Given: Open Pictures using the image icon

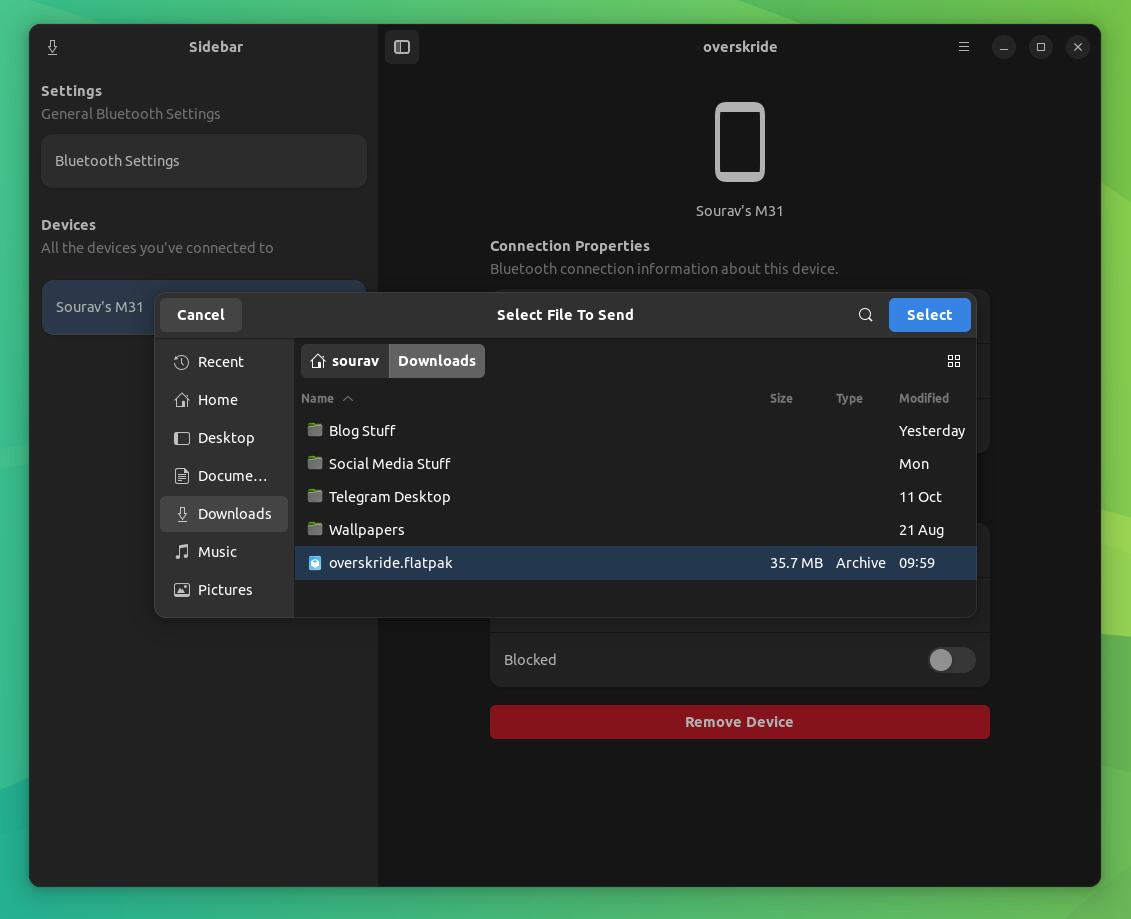Looking at the screenshot, I should (181, 590).
